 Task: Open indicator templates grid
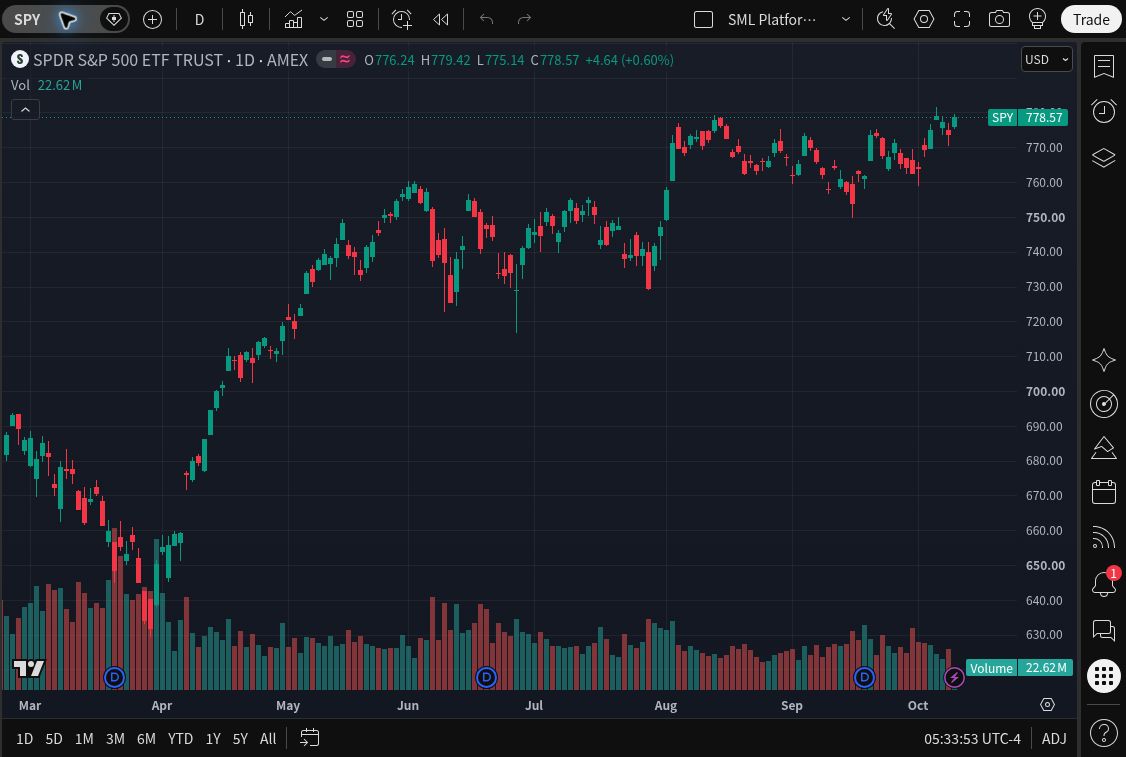355,19
